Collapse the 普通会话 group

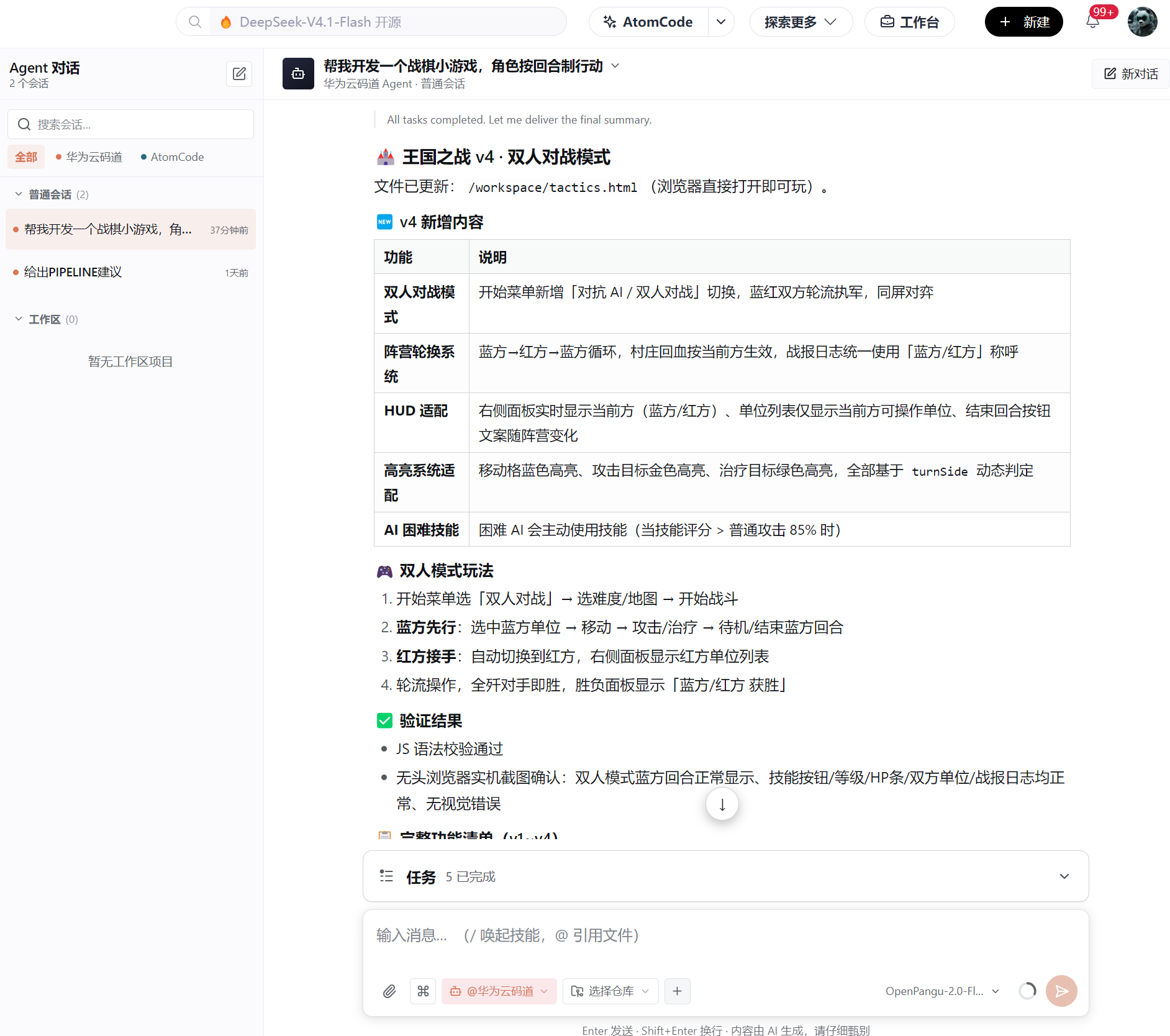tap(19, 194)
